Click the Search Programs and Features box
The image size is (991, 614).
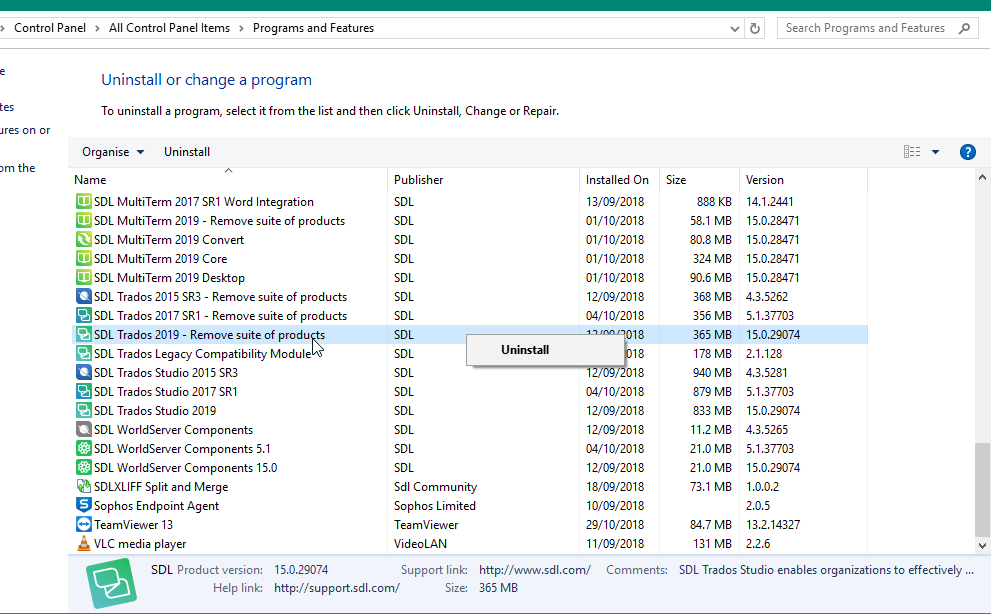[877, 28]
